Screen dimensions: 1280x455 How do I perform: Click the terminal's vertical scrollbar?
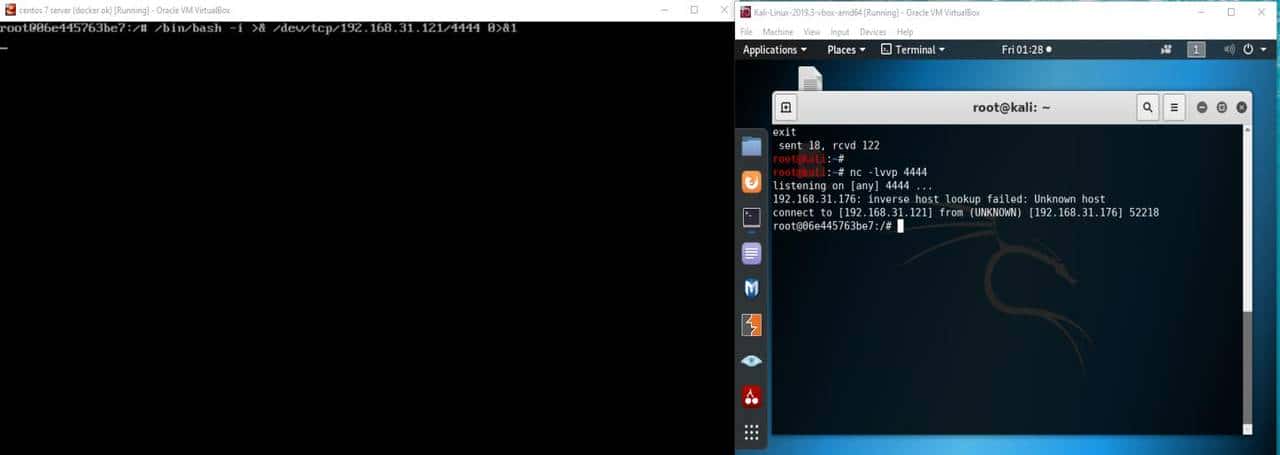(x=1246, y=370)
